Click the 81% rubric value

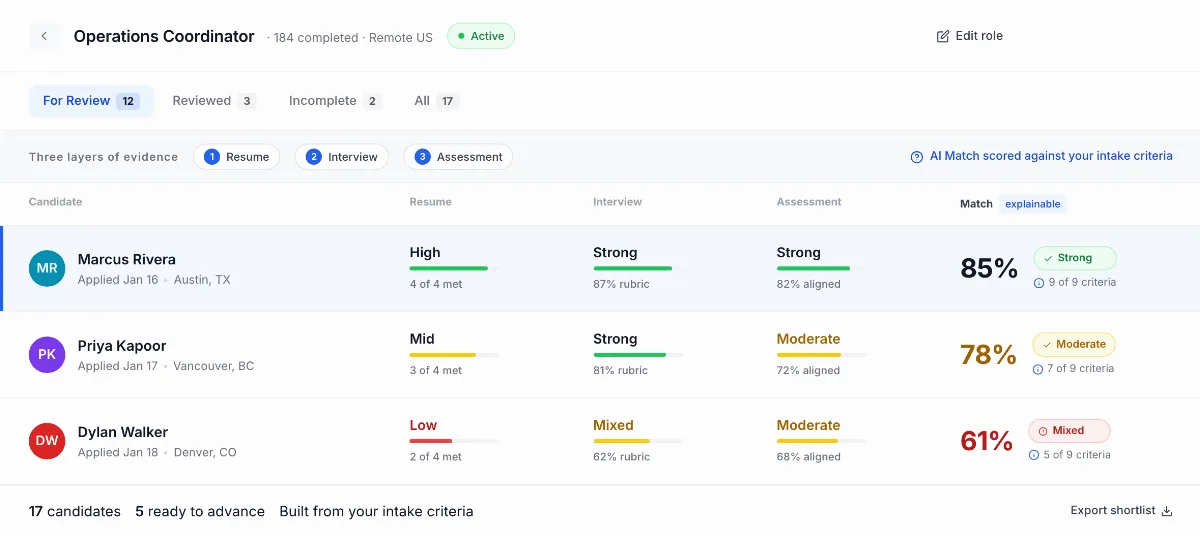click(x=621, y=370)
